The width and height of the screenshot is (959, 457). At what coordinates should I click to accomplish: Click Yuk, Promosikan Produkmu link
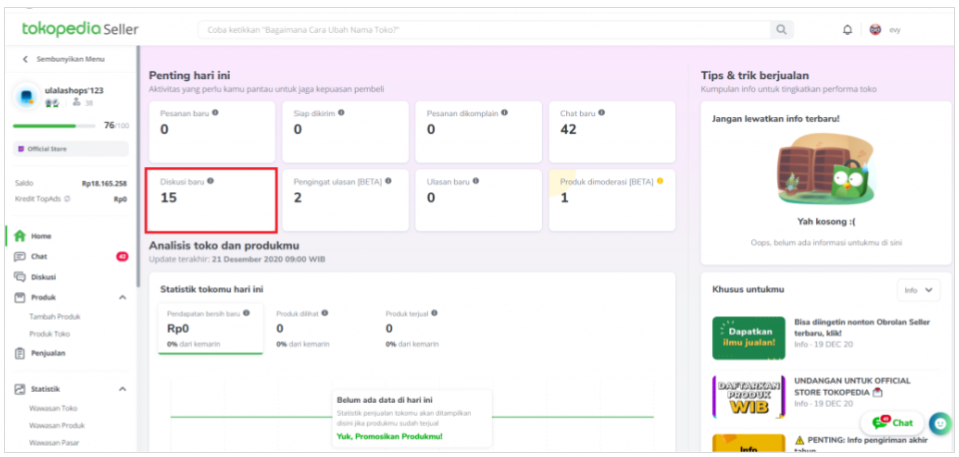coord(389,436)
